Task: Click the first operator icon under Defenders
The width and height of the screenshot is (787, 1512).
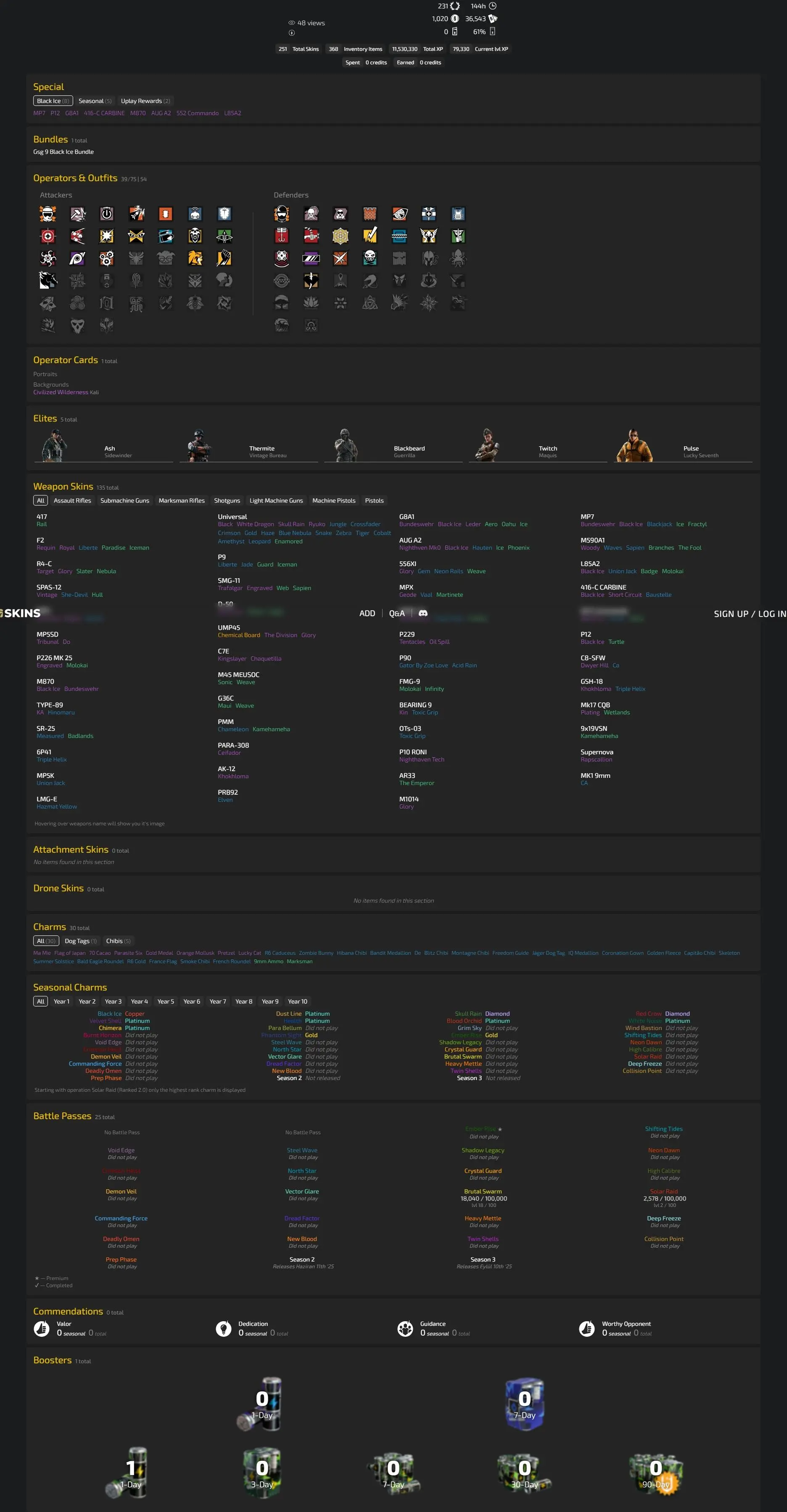Action: pos(282,213)
